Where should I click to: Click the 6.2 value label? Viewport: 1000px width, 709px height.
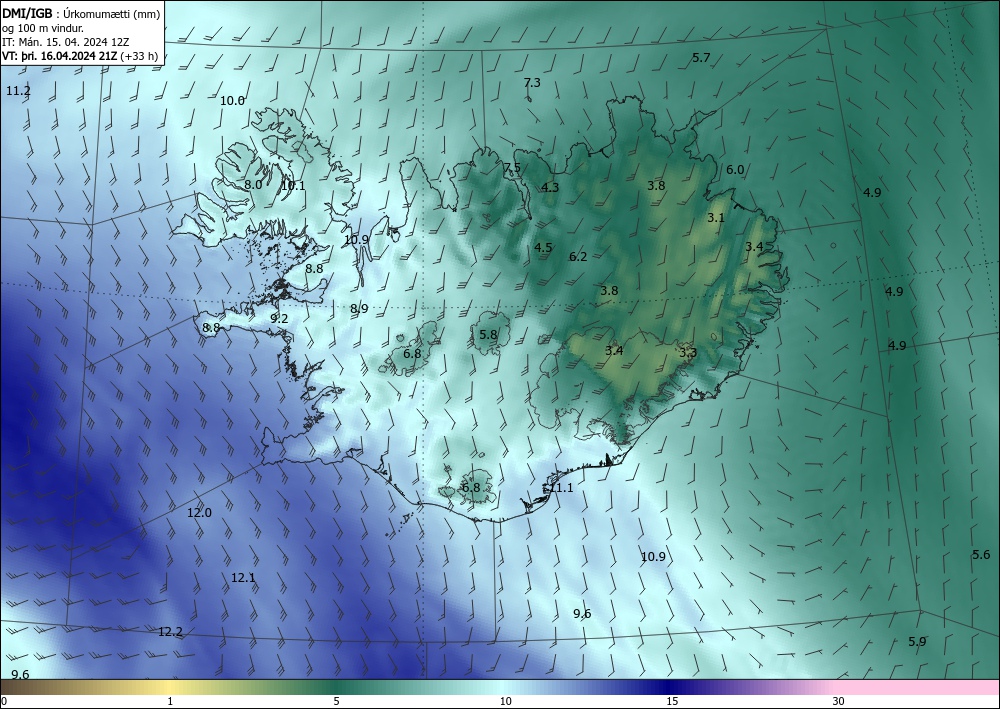tap(578, 257)
